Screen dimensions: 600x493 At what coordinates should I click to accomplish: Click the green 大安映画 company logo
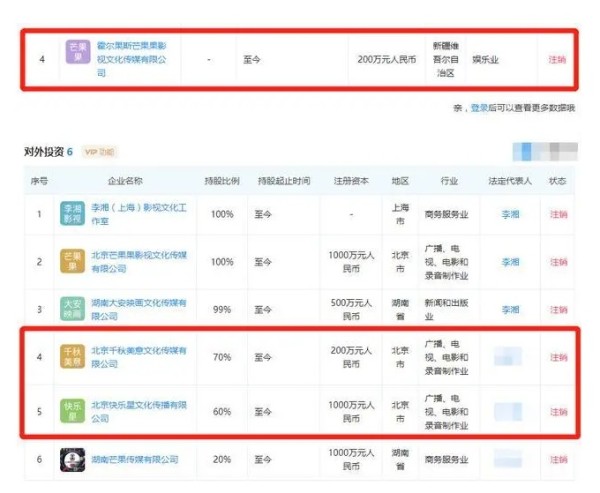72,309
